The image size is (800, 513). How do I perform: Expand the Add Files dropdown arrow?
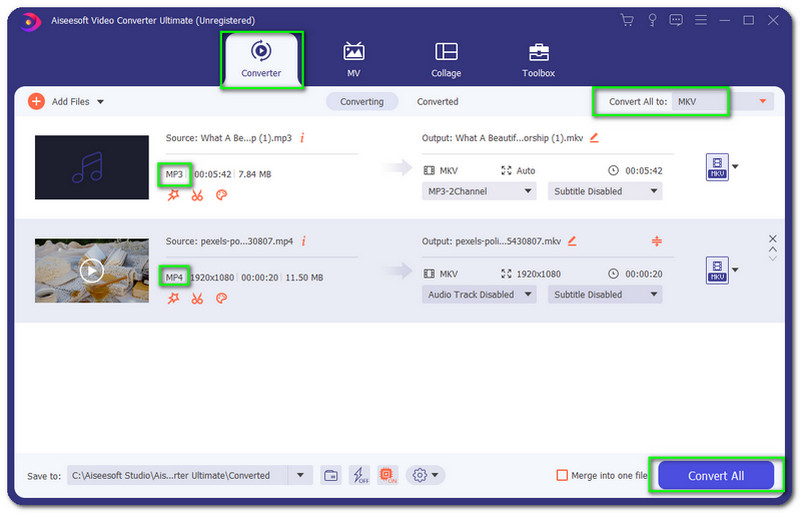click(x=101, y=102)
